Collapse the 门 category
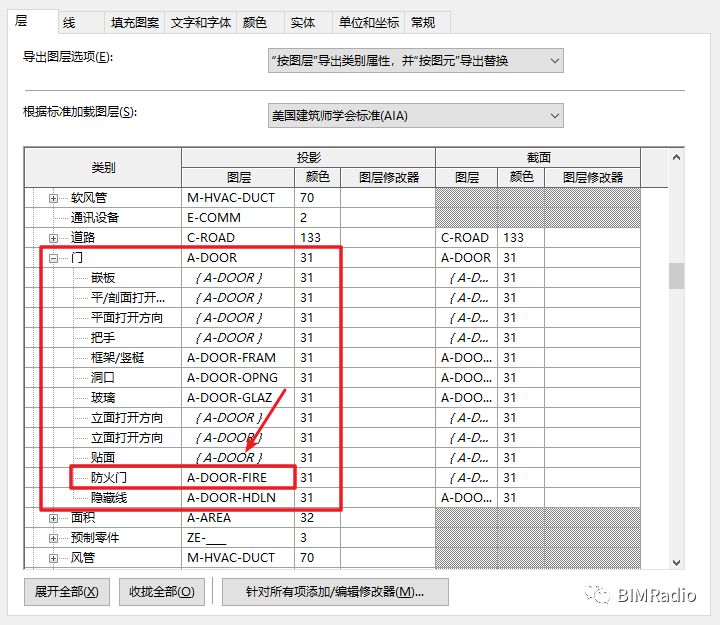Viewport: 720px width, 625px height. [53, 259]
